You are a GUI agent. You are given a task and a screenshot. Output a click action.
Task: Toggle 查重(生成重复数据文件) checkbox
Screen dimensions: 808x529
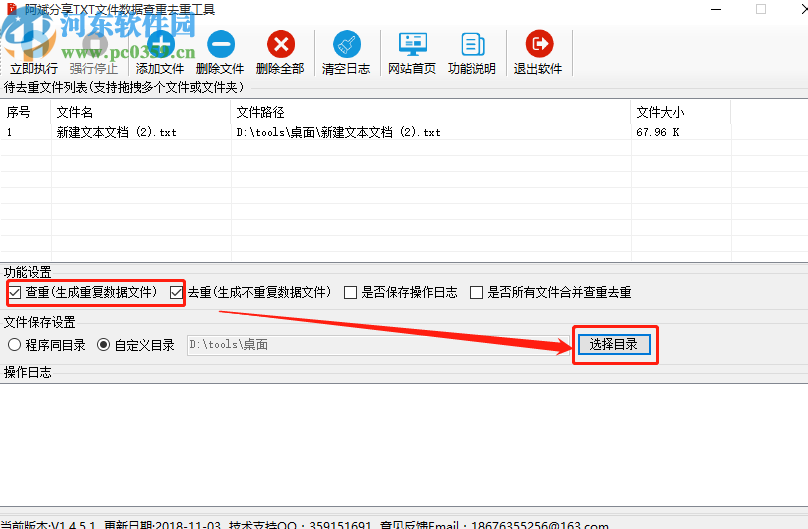[15, 293]
